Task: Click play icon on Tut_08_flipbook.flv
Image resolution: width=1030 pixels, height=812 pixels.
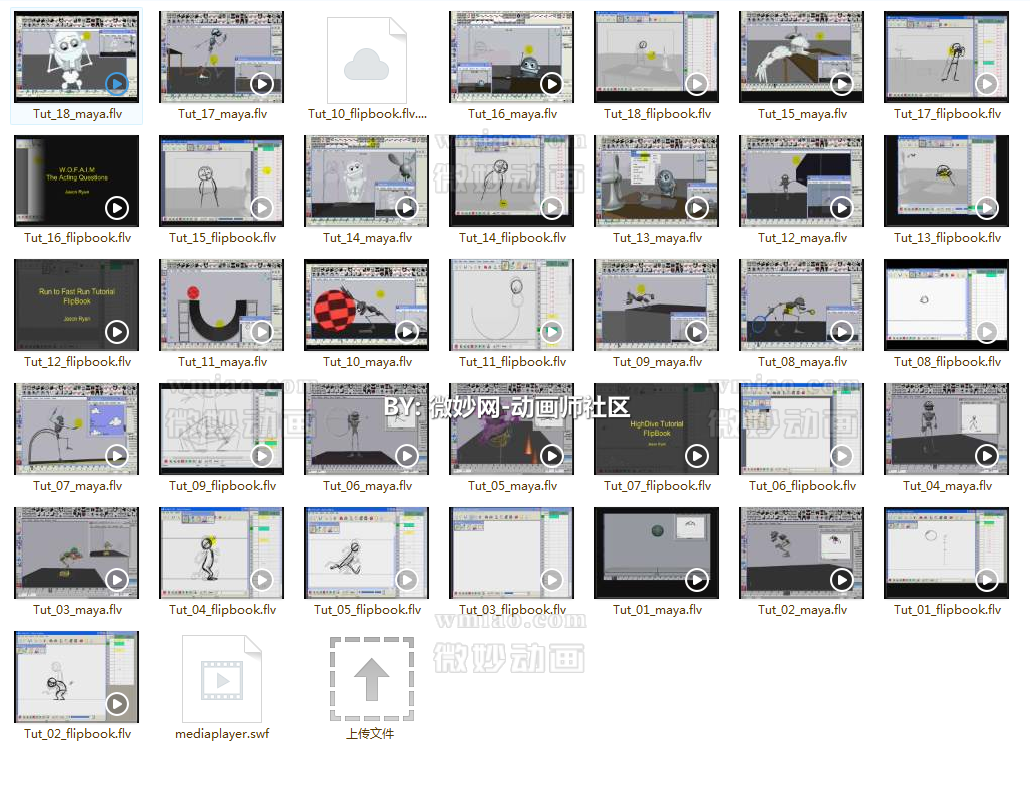Action: (987, 332)
